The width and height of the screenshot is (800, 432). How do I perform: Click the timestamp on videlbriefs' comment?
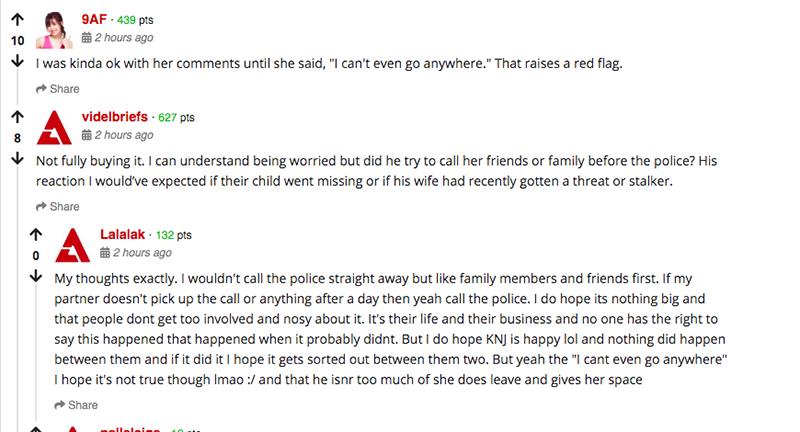[x=123, y=135]
